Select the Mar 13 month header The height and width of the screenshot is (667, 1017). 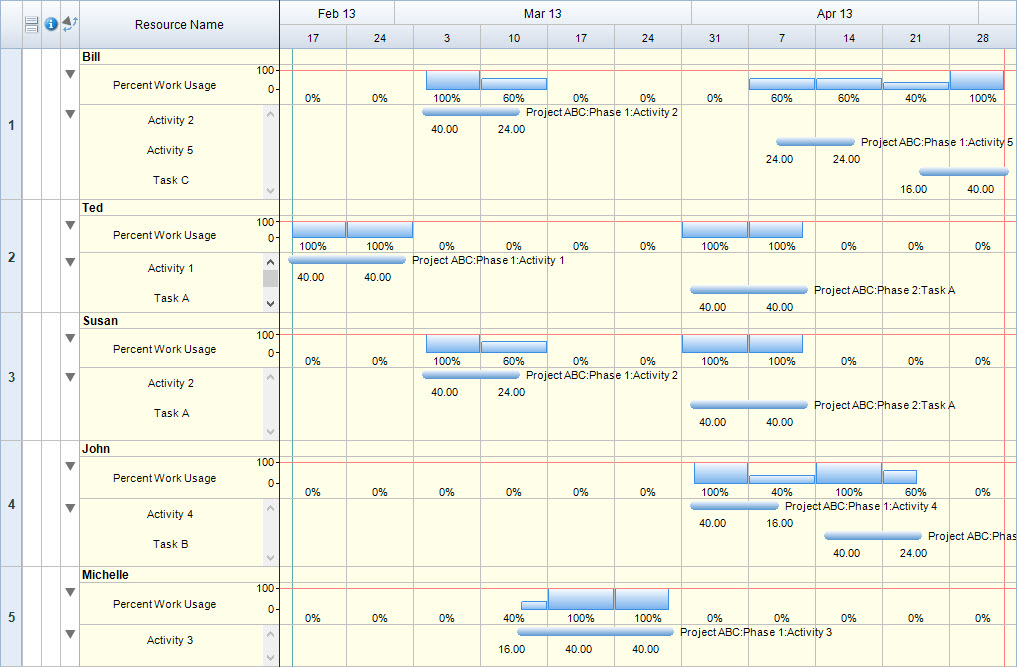click(542, 13)
